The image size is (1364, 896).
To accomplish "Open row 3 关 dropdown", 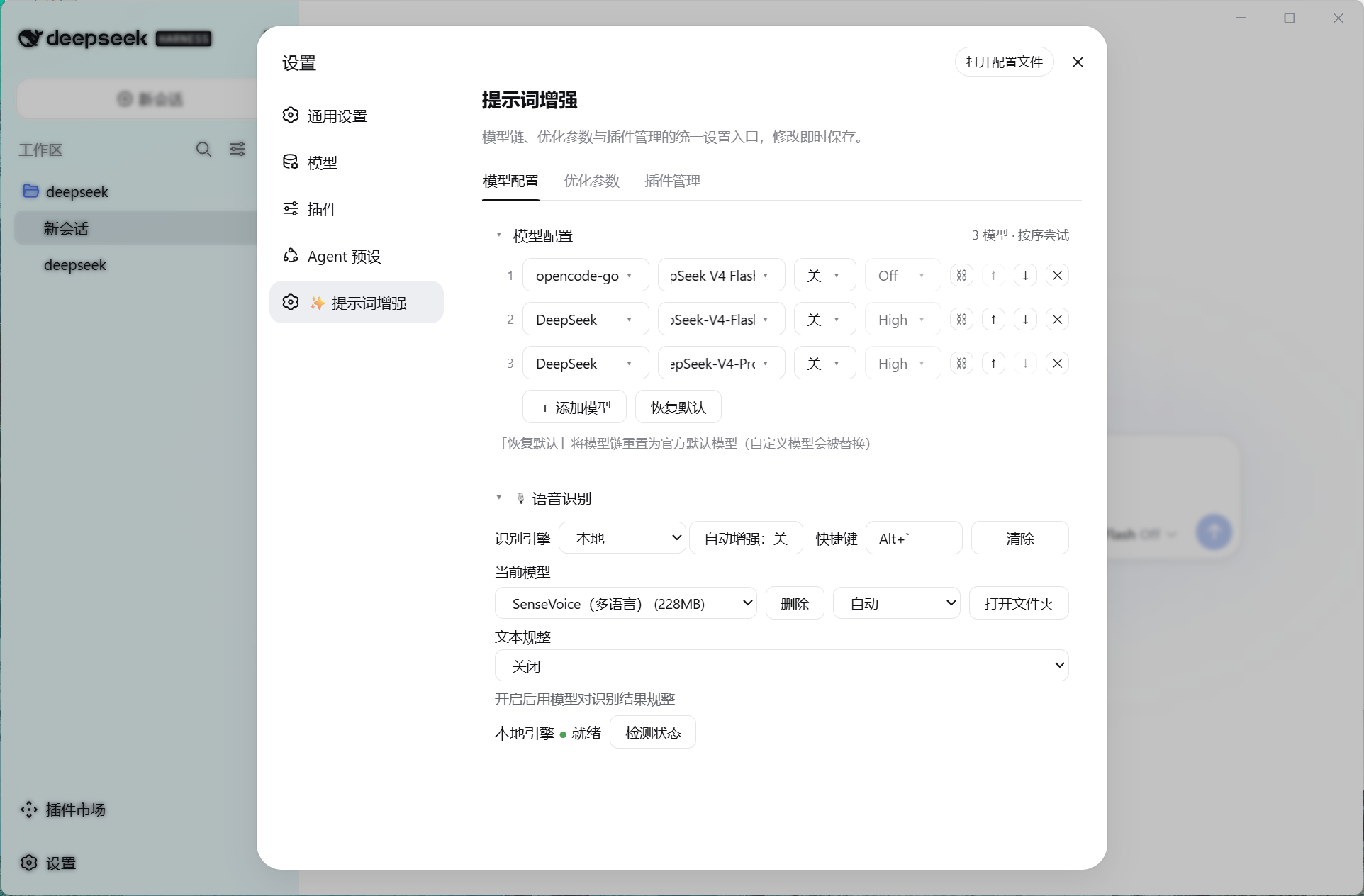I will [x=824, y=364].
